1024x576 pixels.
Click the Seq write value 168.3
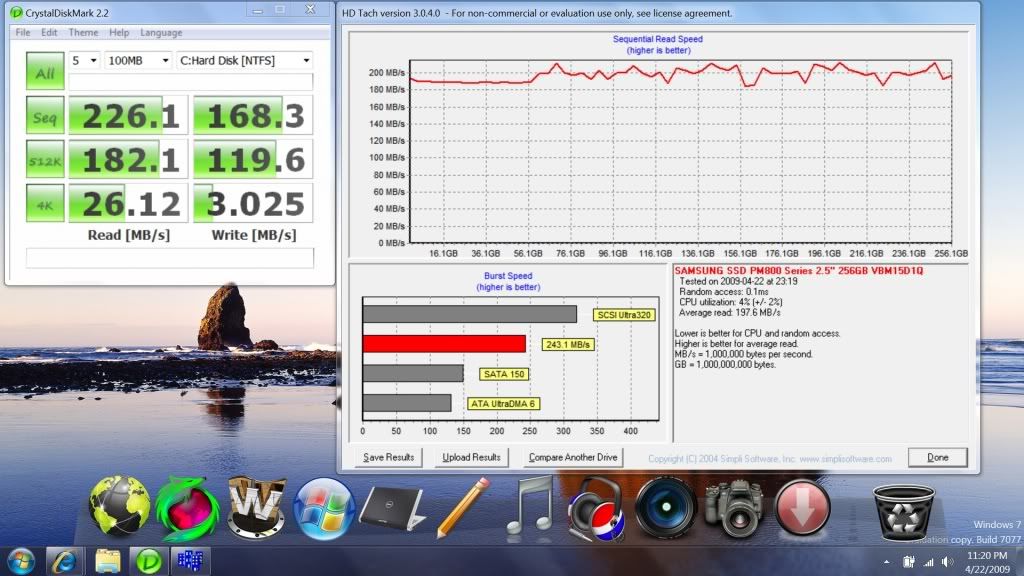[x=253, y=115]
